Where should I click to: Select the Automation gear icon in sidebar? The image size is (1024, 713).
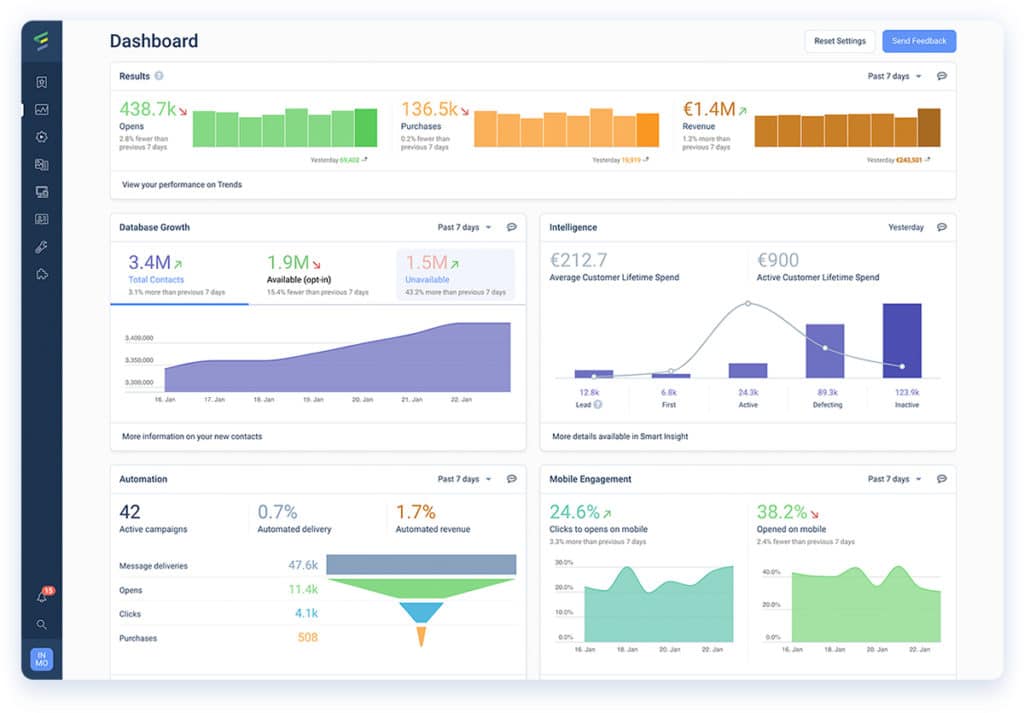tap(41, 137)
